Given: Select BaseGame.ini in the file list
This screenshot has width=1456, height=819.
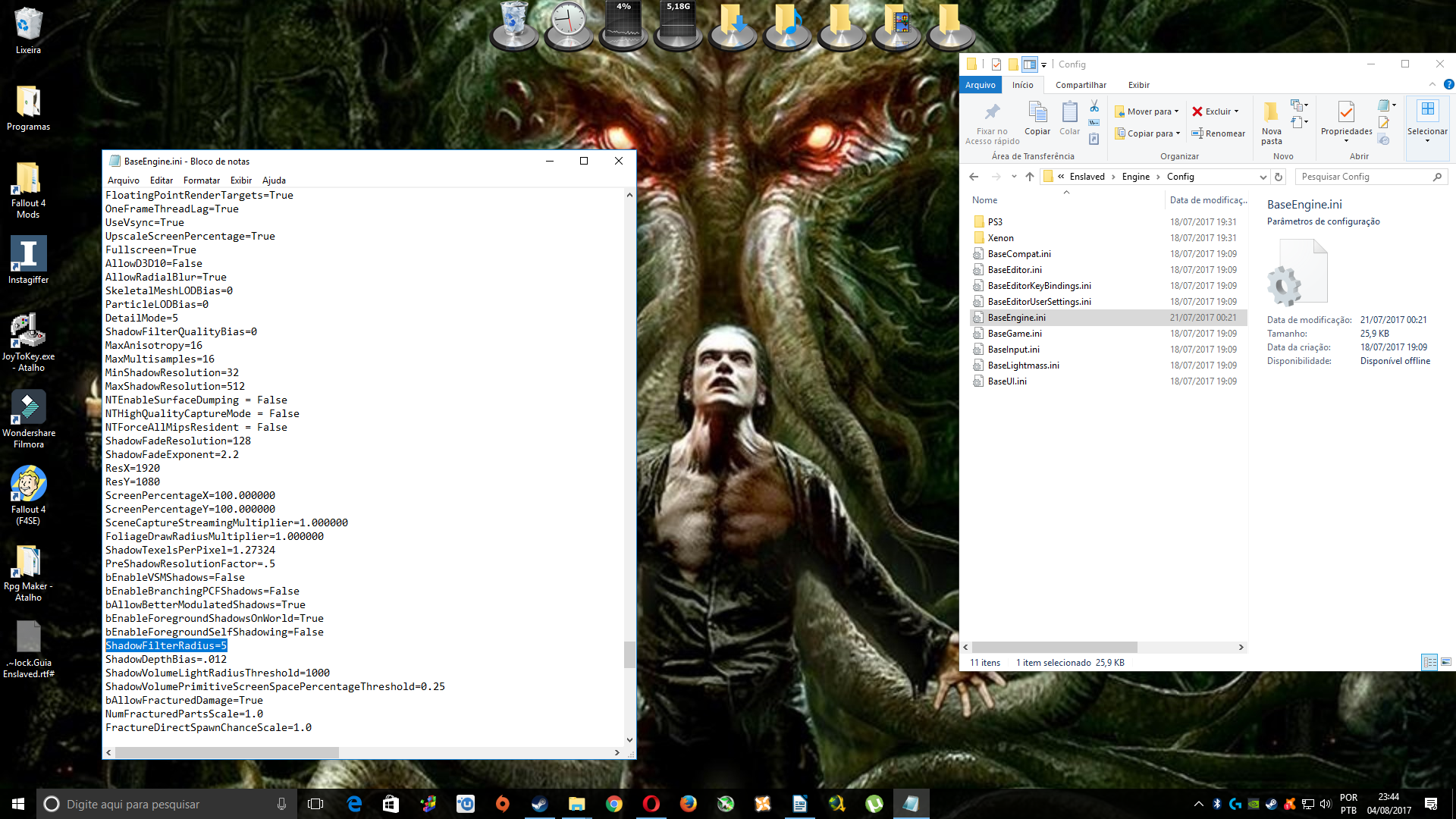Looking at the screenshot, I should (x=1015, y=334).
